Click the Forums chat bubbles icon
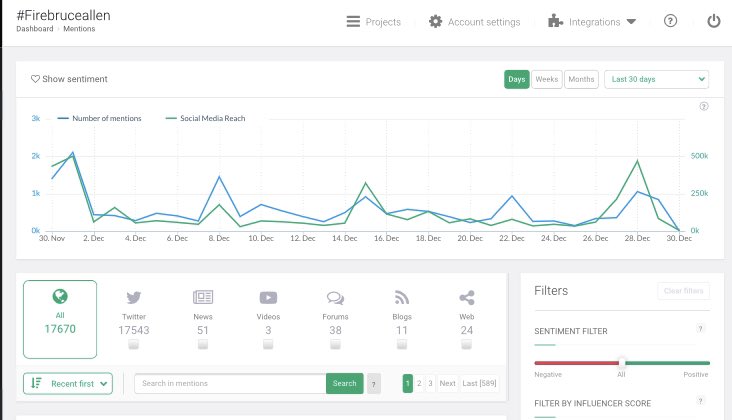Screen dimensions: 732x420 point(335,298)
